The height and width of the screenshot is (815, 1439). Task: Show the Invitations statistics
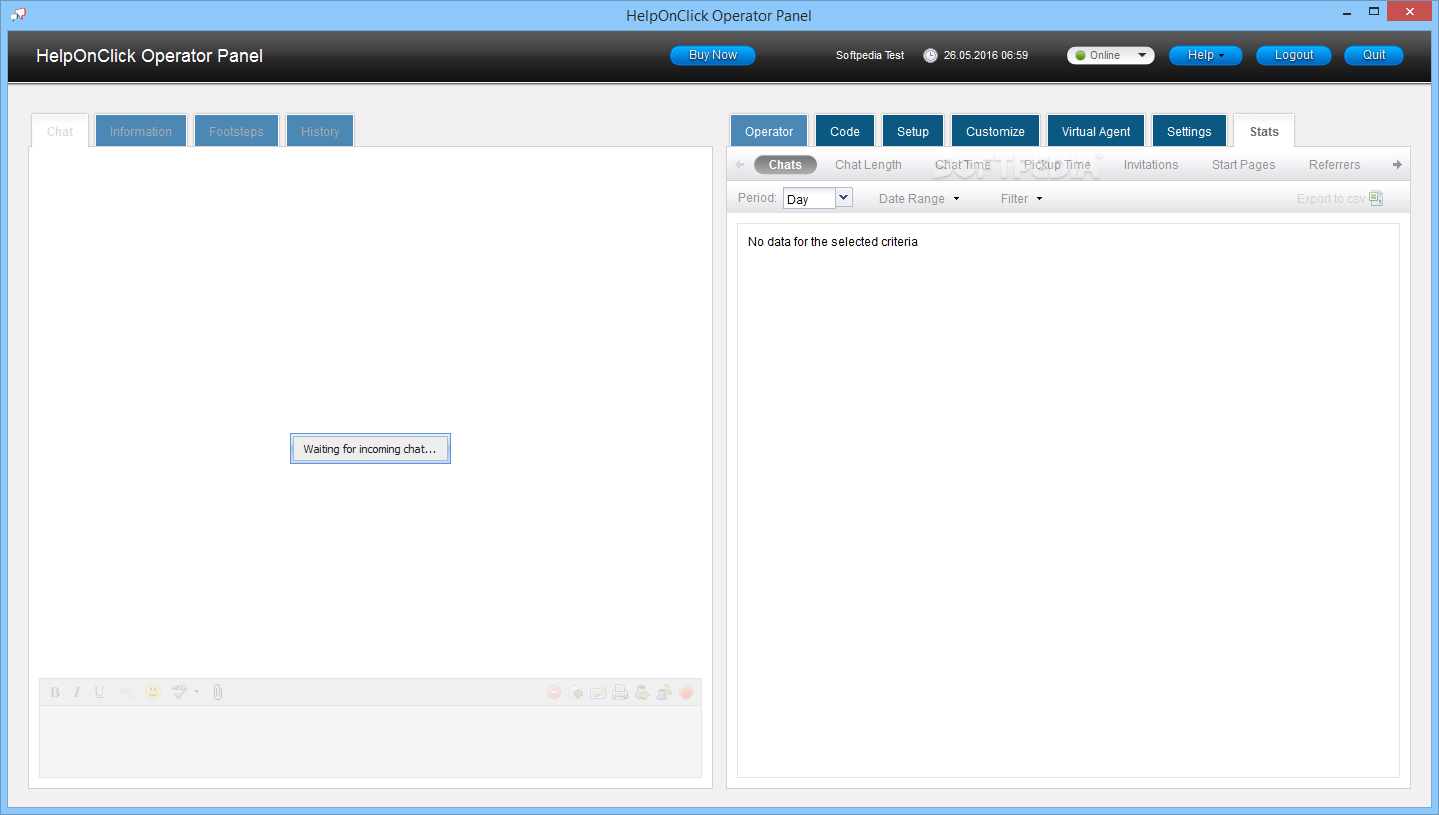[x=1151, y=165]
